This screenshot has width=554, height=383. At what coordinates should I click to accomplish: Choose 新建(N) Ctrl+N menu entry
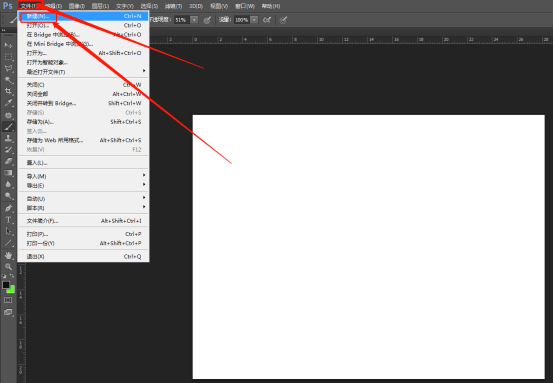[83, 16]
